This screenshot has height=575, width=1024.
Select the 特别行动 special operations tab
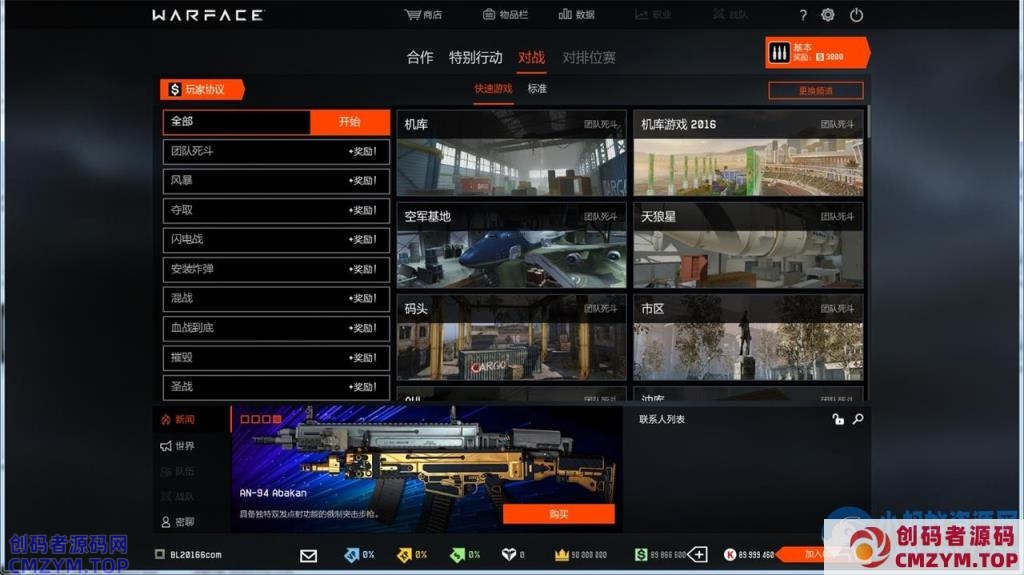pos(476,57)
